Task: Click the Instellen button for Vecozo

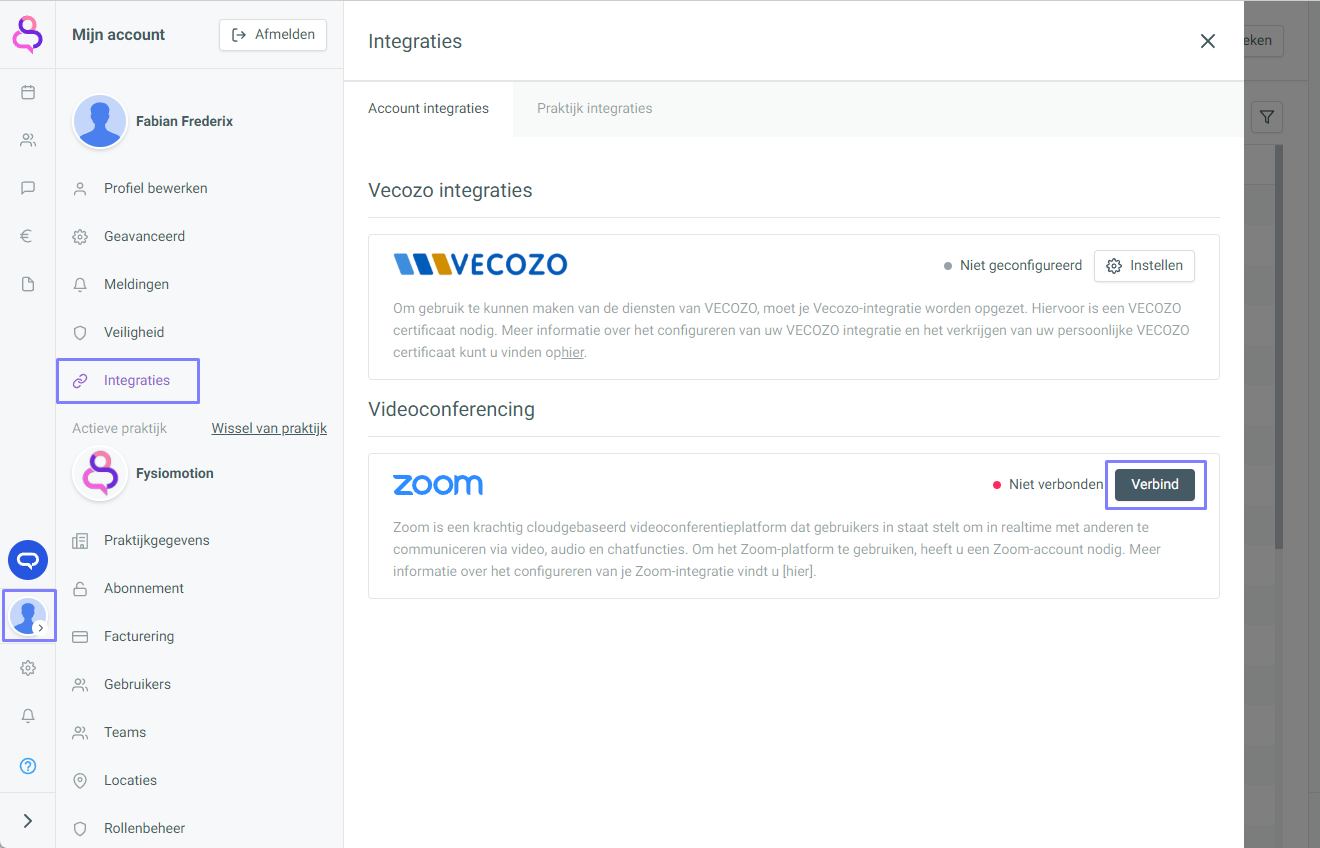Action: [1144, 266]
